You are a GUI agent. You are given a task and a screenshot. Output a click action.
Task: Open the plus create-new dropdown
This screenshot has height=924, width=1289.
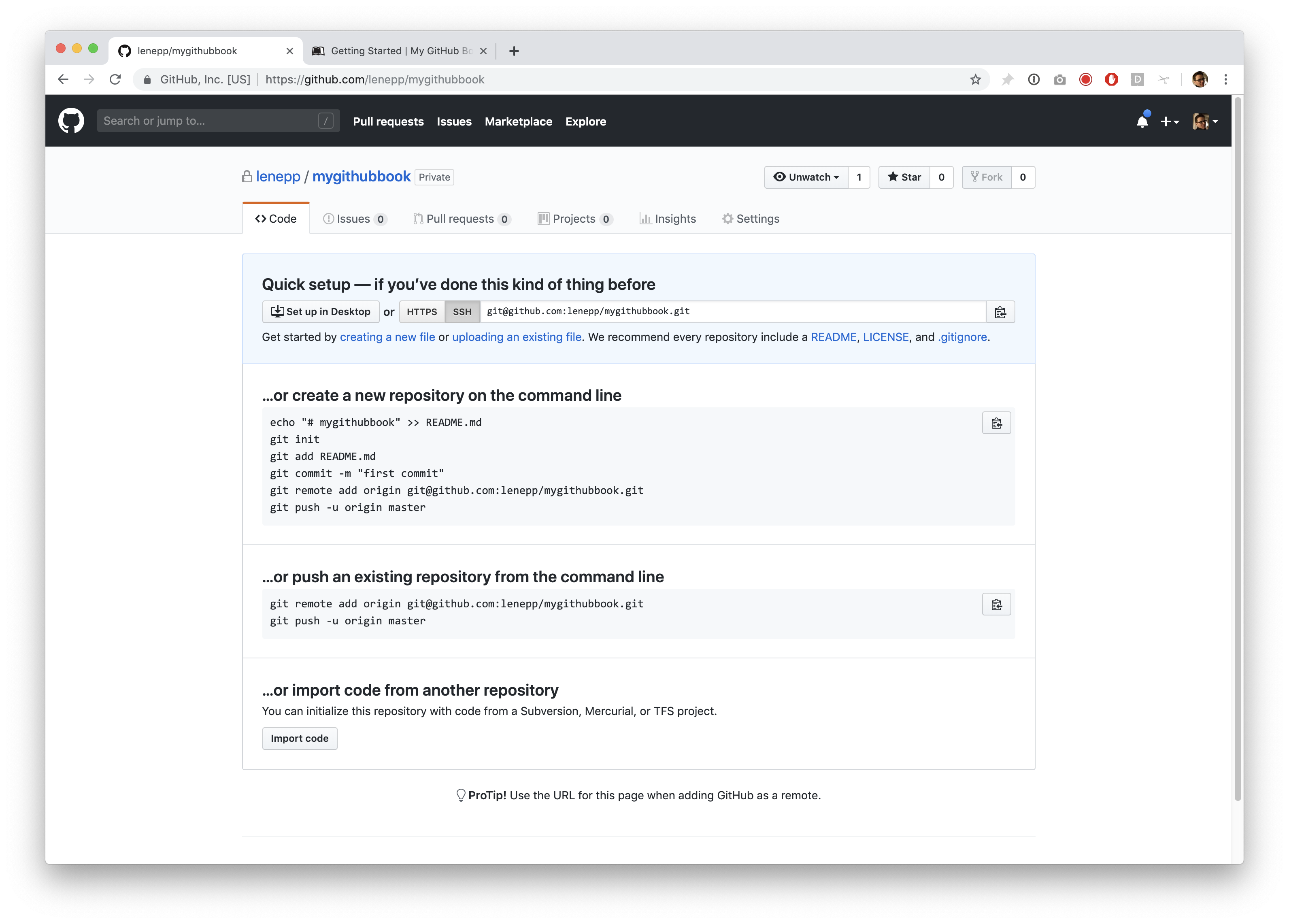point(1169,121)
